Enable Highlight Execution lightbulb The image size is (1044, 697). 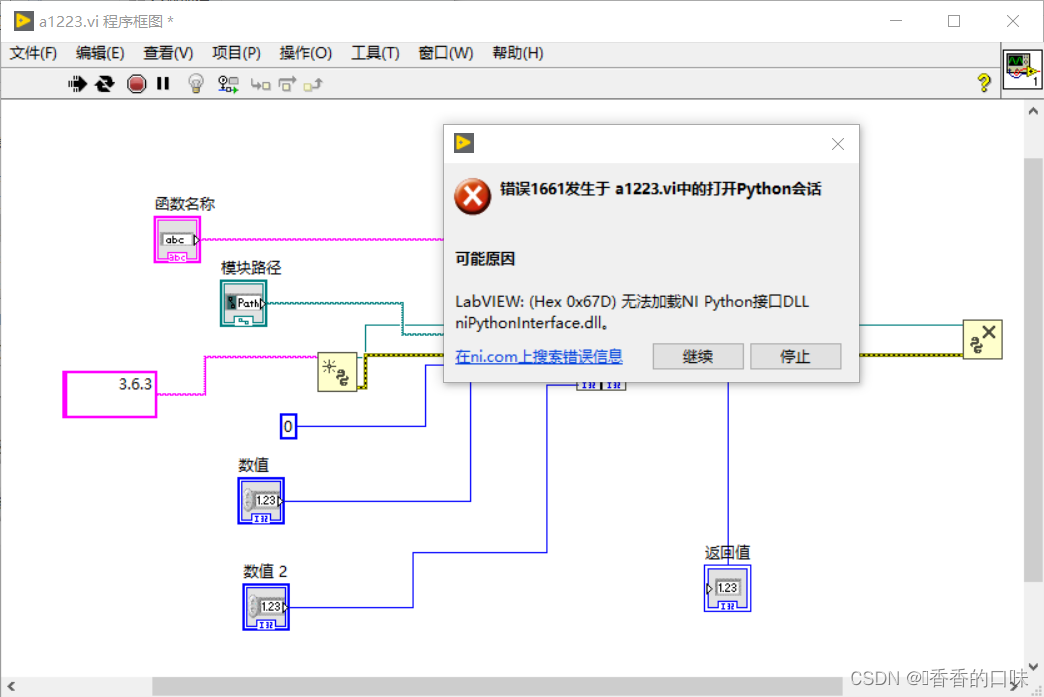[196, 84]
